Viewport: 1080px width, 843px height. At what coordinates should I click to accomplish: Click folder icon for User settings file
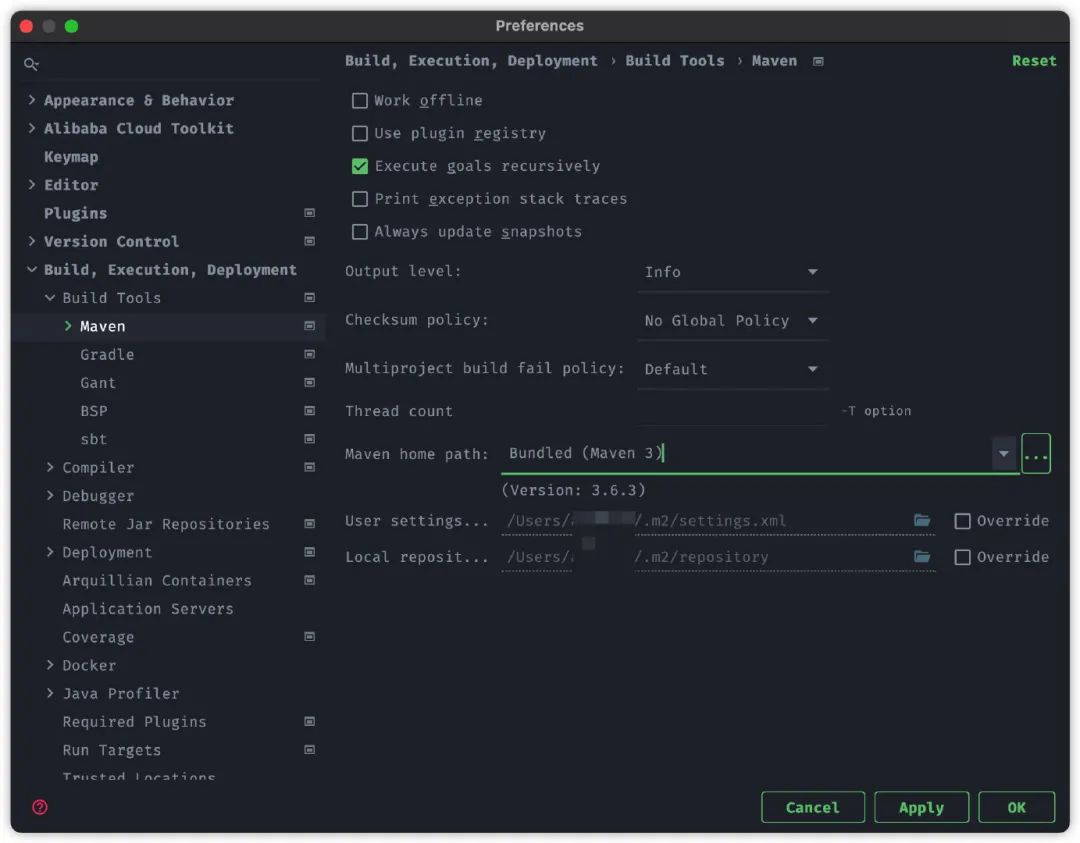pos(922,520)
